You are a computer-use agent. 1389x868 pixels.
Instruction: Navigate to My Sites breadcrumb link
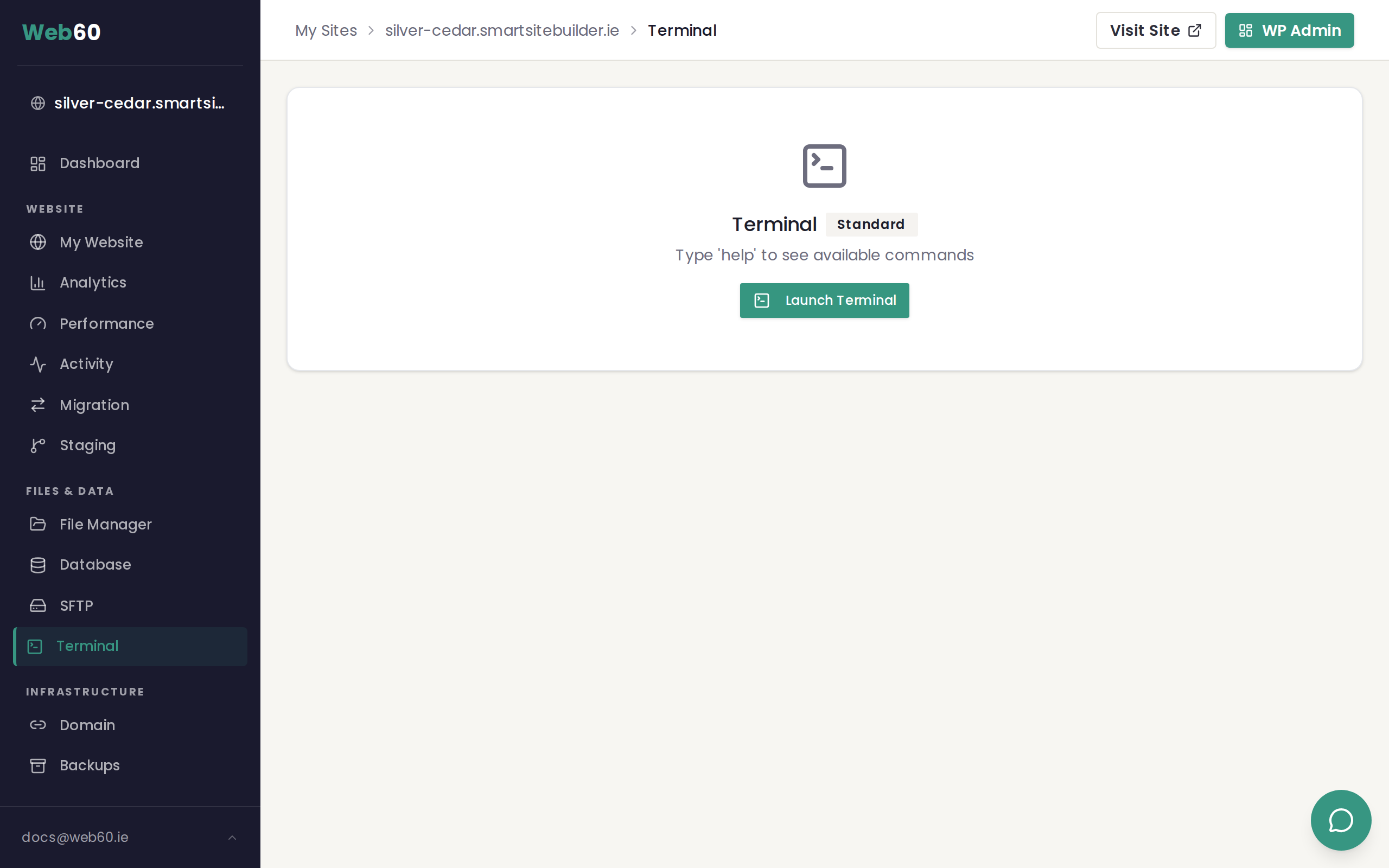[326, 30]
